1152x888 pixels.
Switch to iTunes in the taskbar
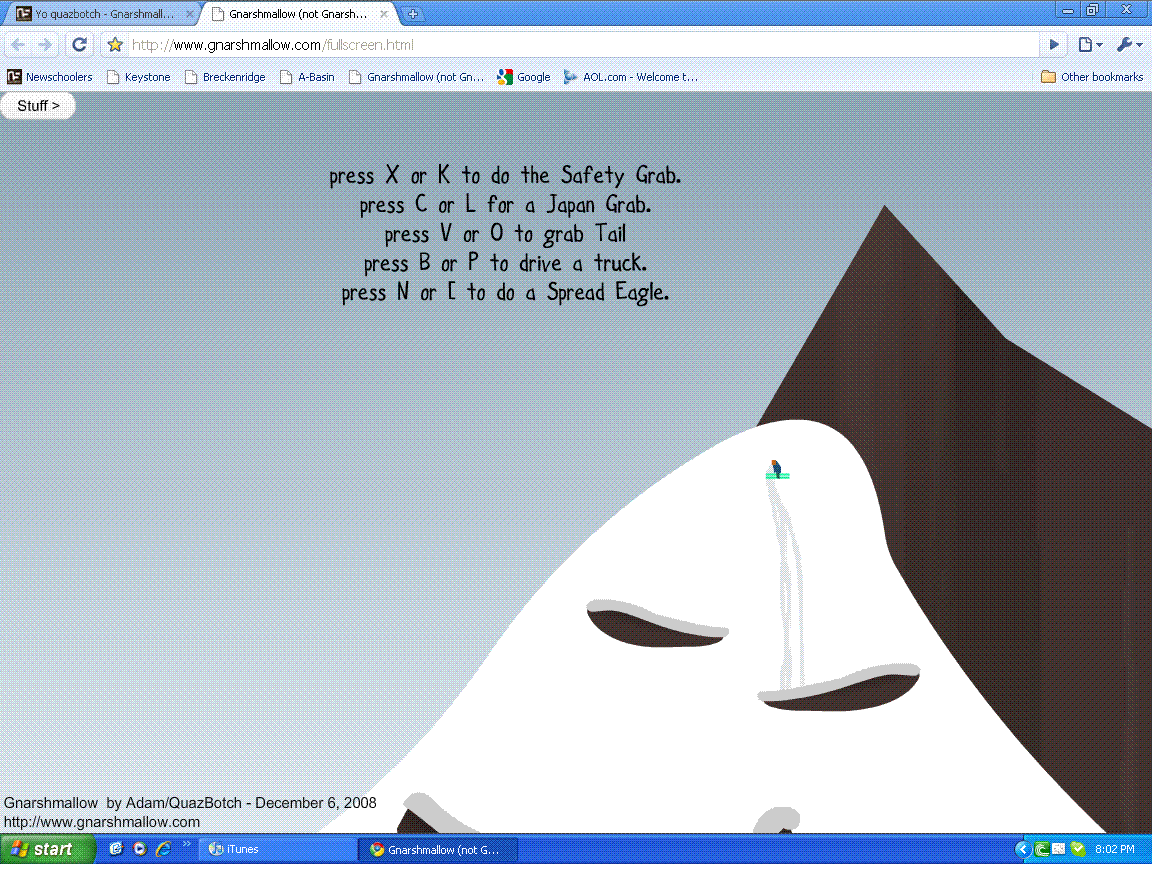280,849
